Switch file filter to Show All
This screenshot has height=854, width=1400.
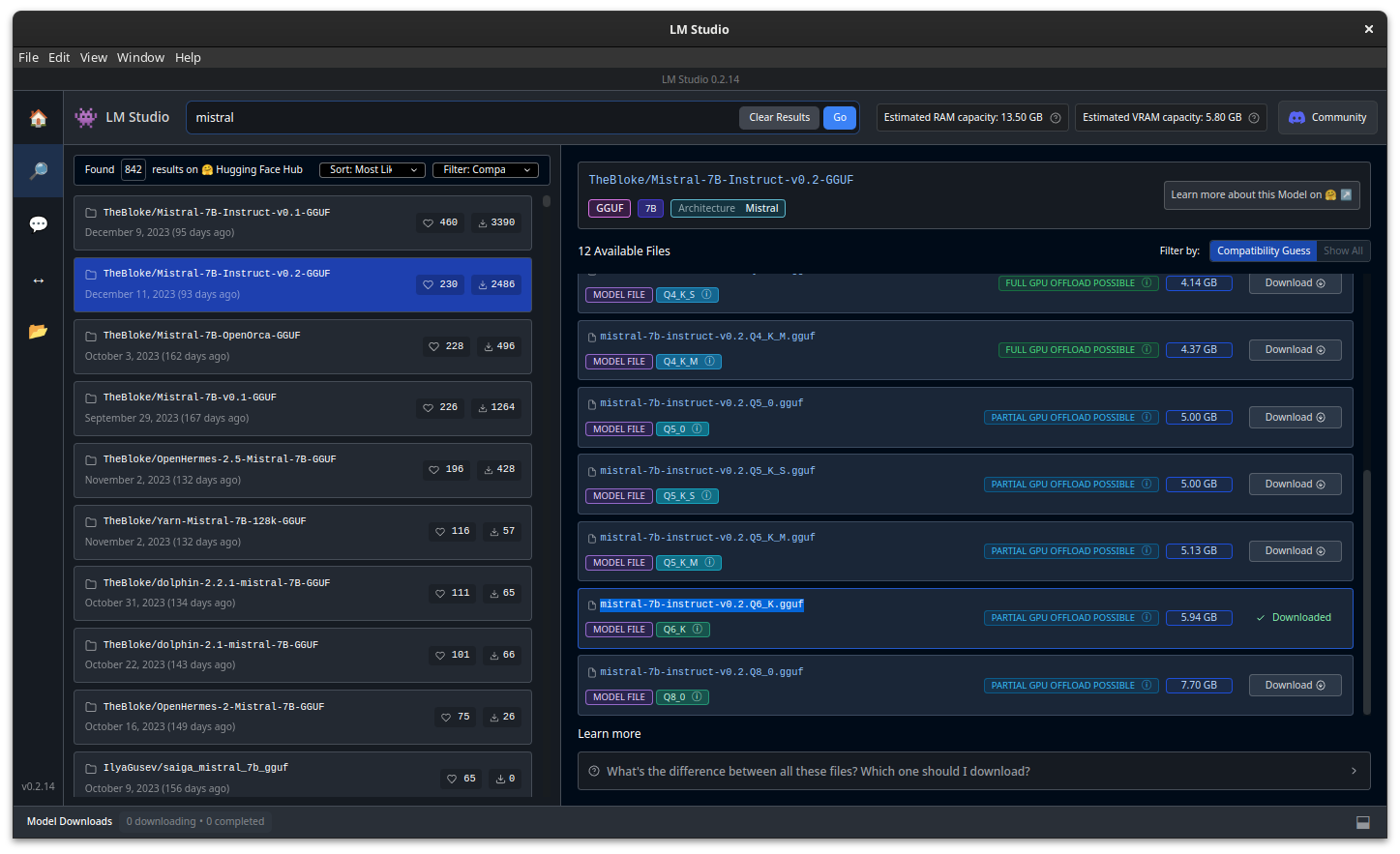[1342, 251]
